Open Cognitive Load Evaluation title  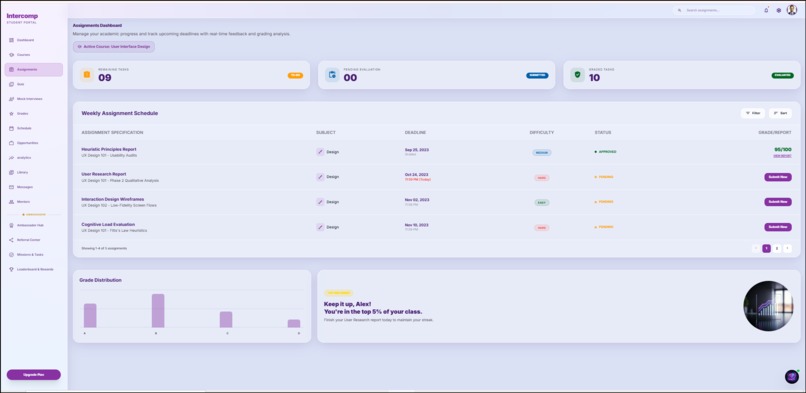tap(108, 224)
